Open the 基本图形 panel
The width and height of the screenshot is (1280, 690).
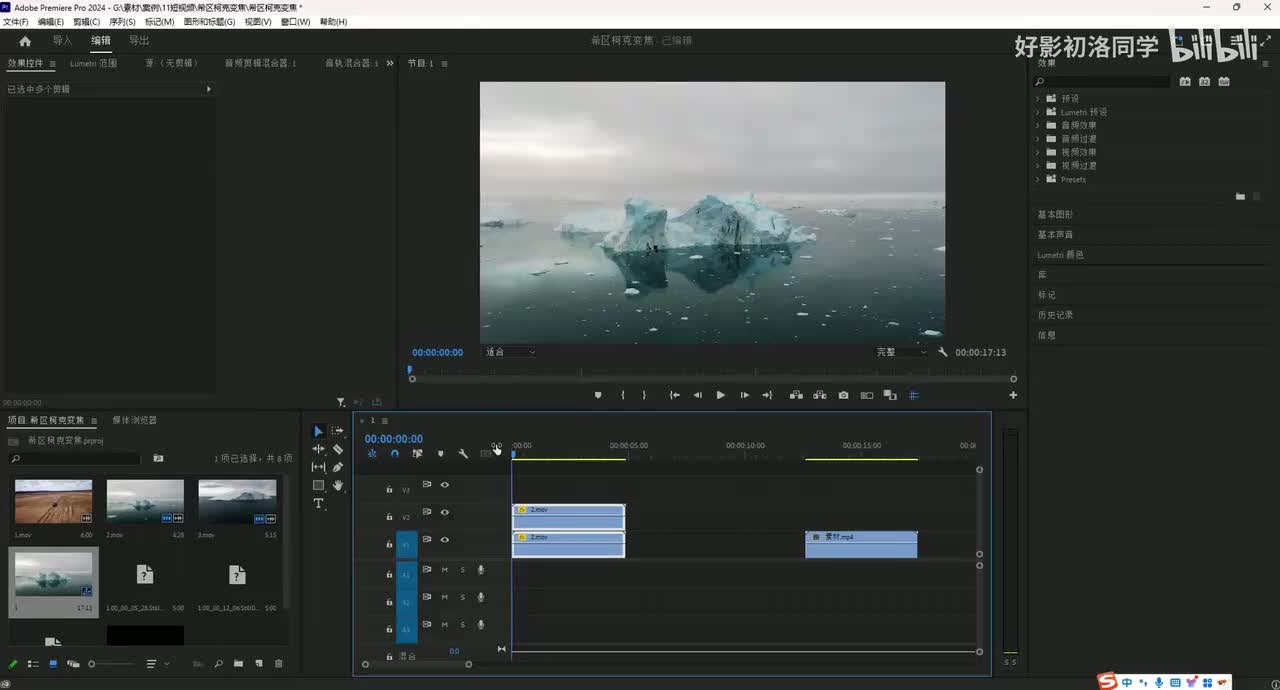[x=1055, y=215]
